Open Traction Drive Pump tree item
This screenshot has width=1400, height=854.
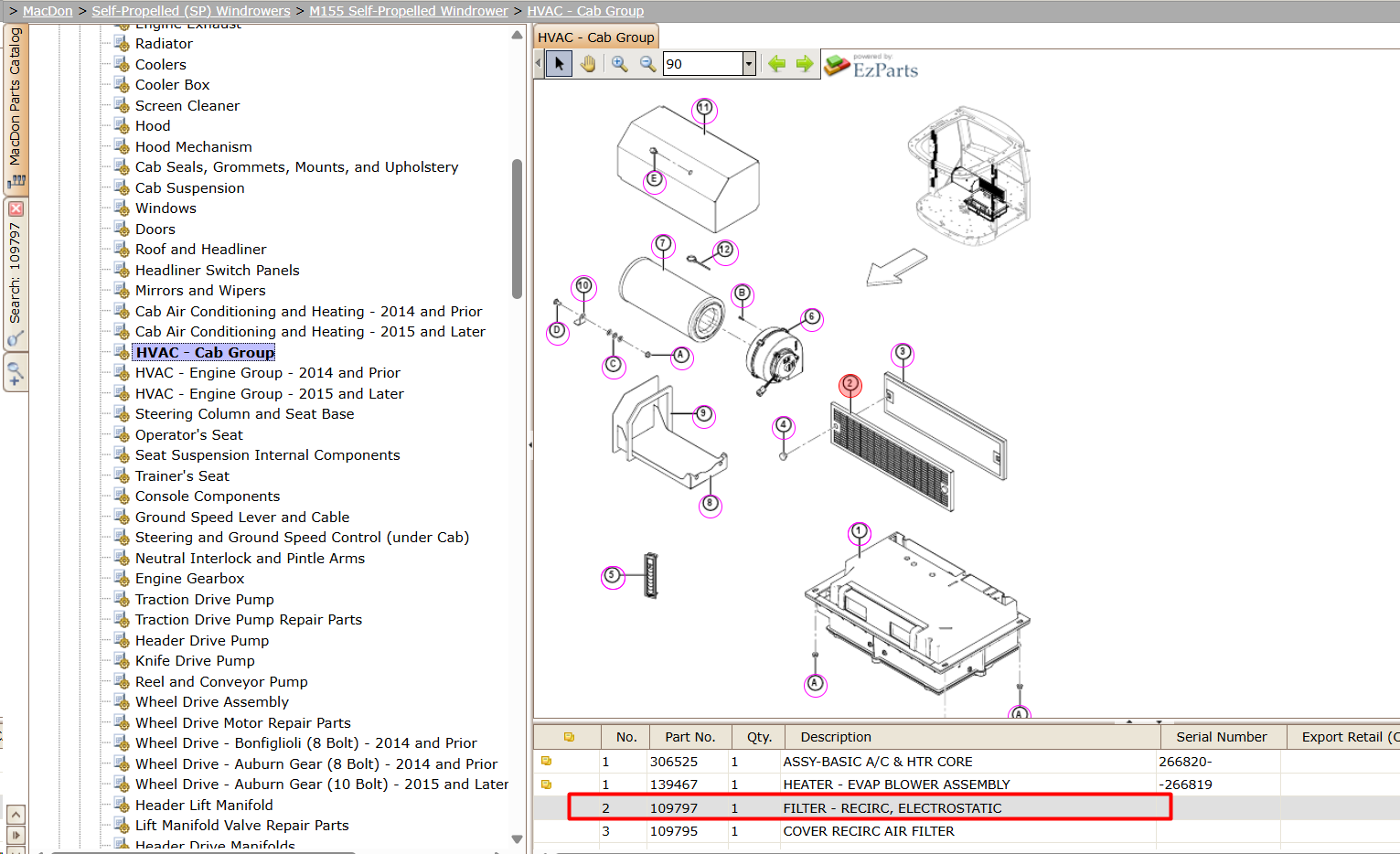204,600
